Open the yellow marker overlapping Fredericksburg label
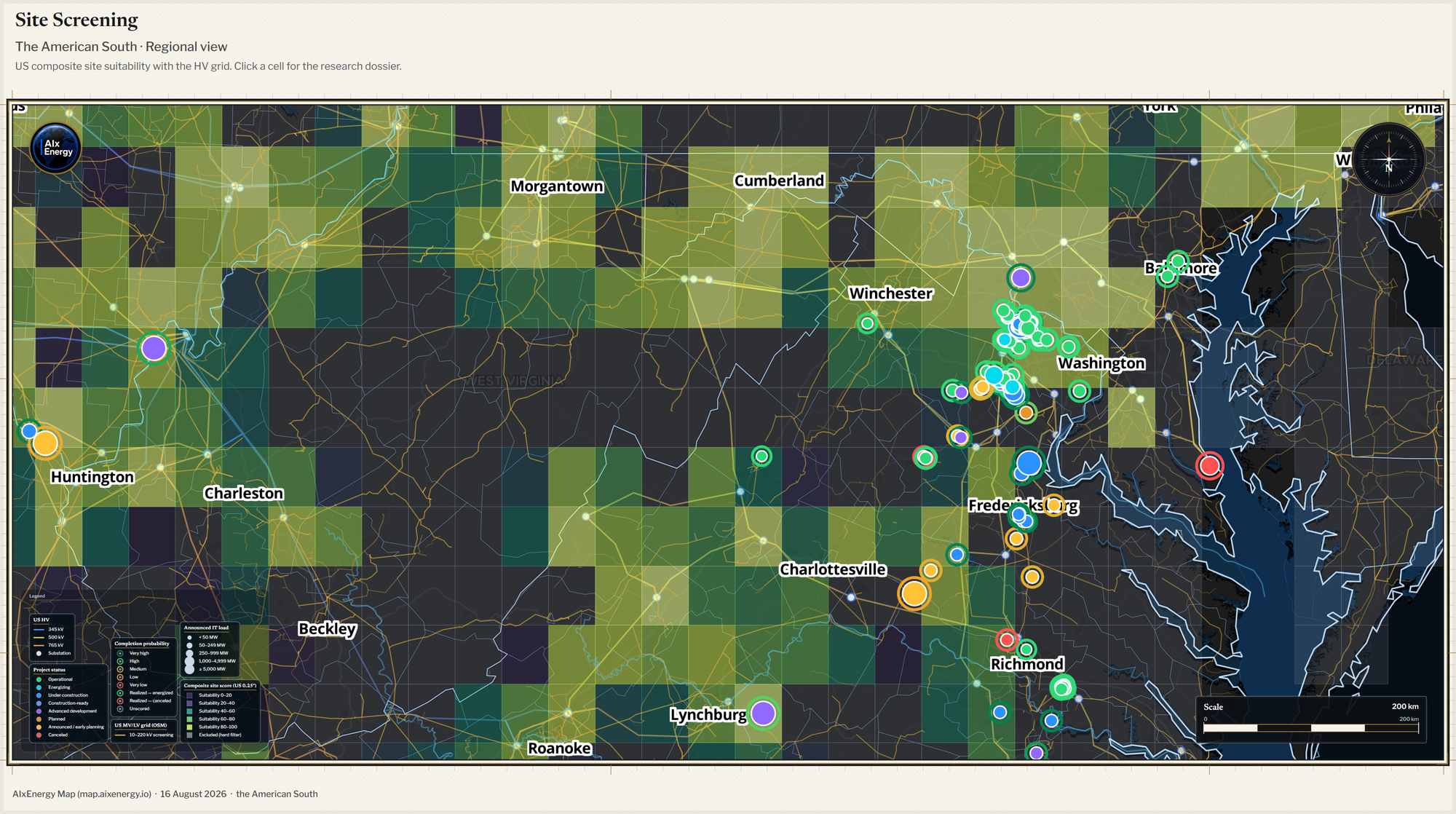 pos(1053,505)
